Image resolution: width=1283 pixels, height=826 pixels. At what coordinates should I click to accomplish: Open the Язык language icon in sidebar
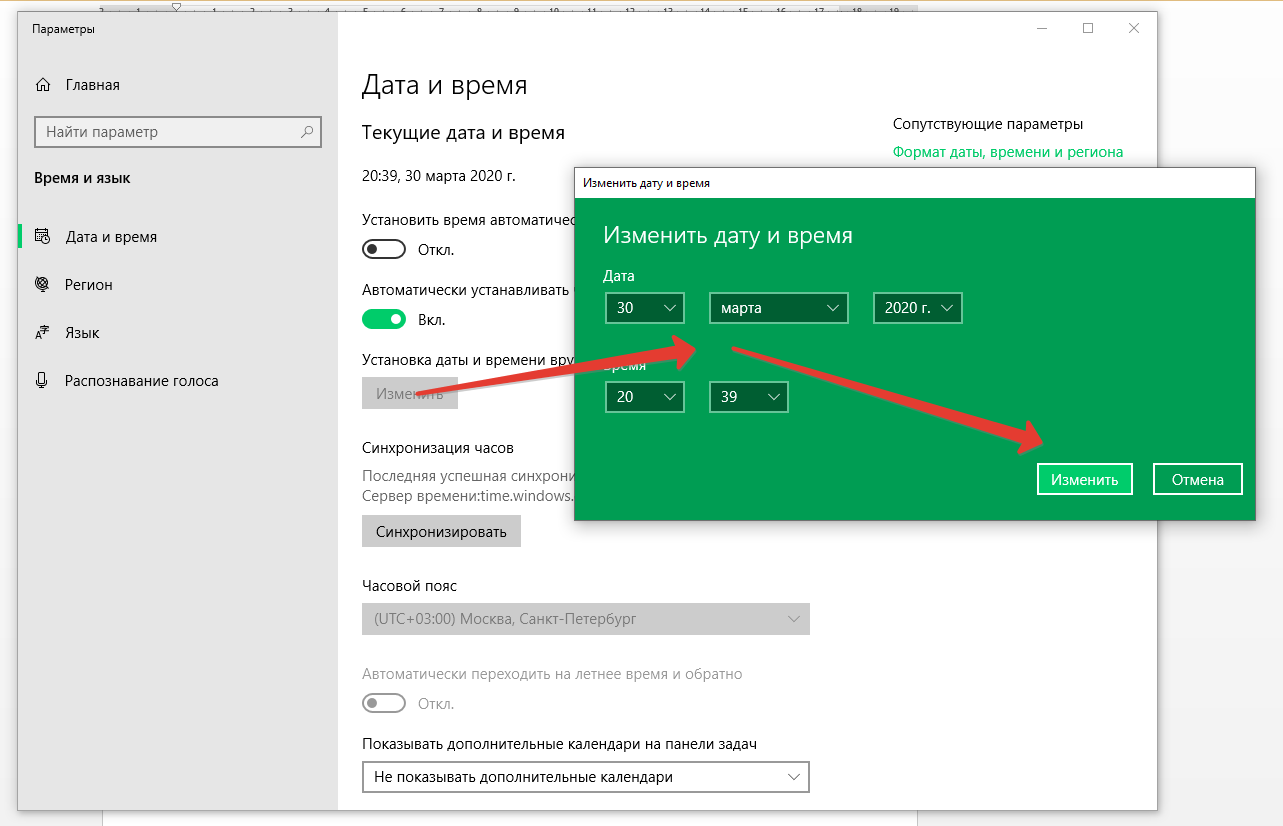(42, 333)
